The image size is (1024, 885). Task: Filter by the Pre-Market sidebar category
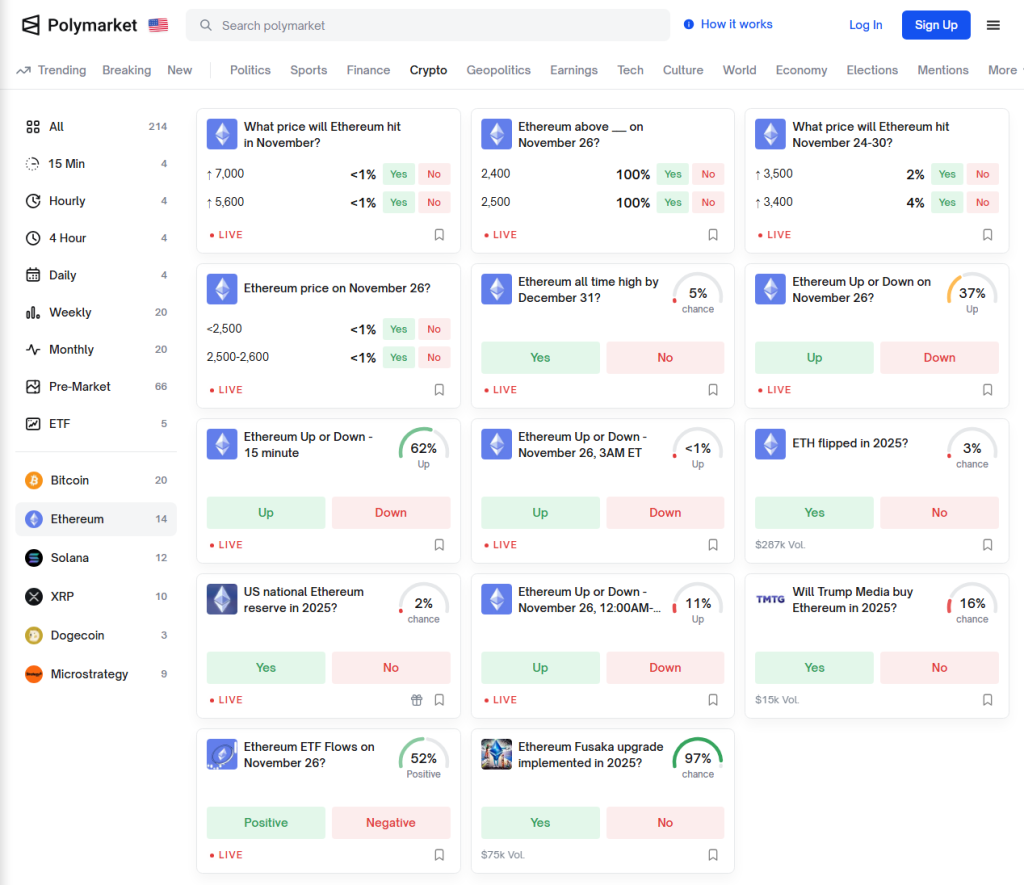coord(80,387)
